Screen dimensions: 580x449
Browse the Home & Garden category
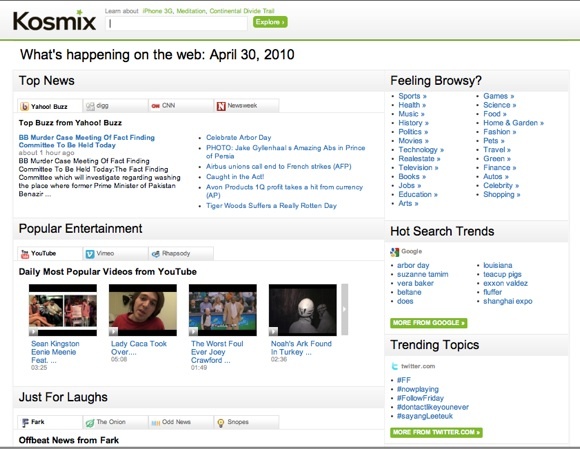(x=513, y=123)
